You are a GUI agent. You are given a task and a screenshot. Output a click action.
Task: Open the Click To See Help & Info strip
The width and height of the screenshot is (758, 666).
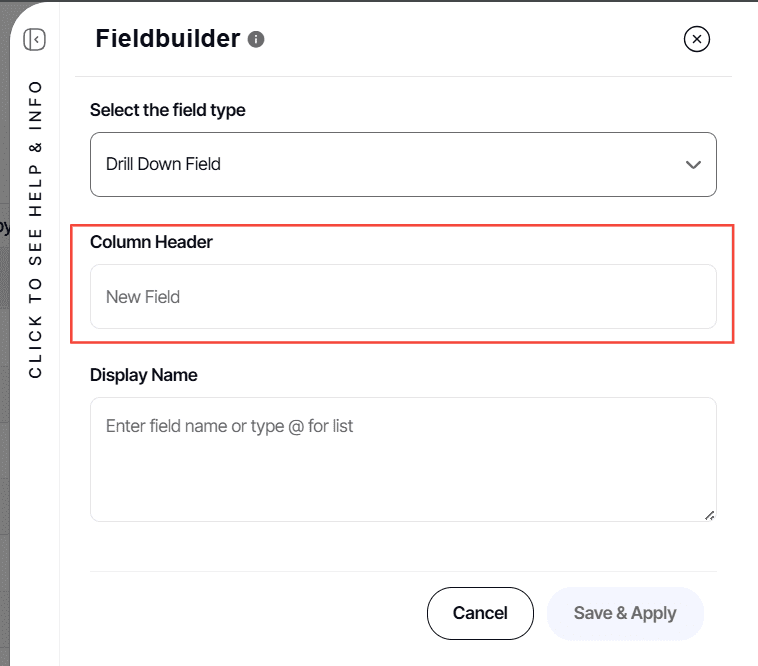(35, 230)
